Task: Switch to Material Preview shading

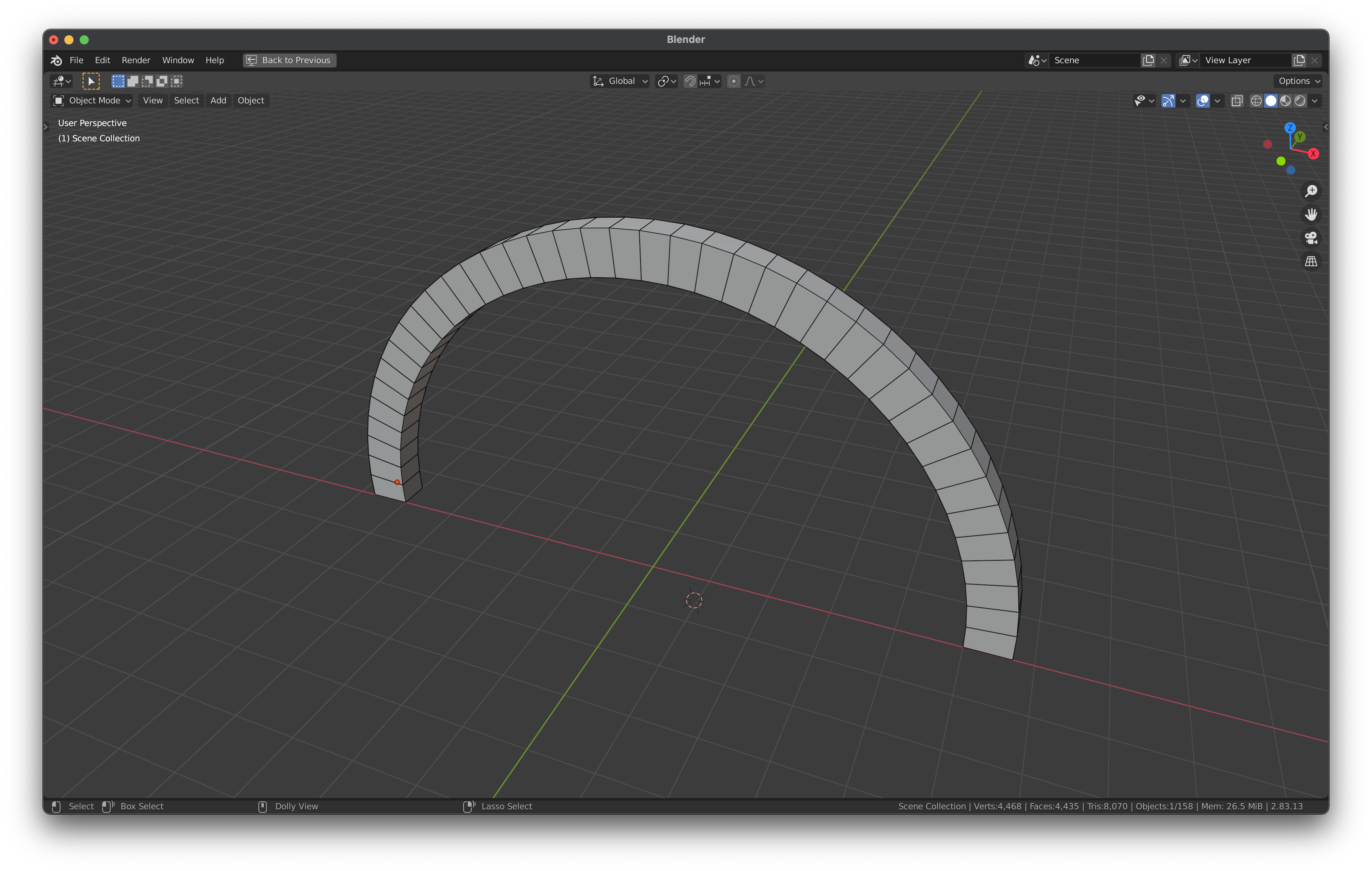Action: click(1286, 101)
